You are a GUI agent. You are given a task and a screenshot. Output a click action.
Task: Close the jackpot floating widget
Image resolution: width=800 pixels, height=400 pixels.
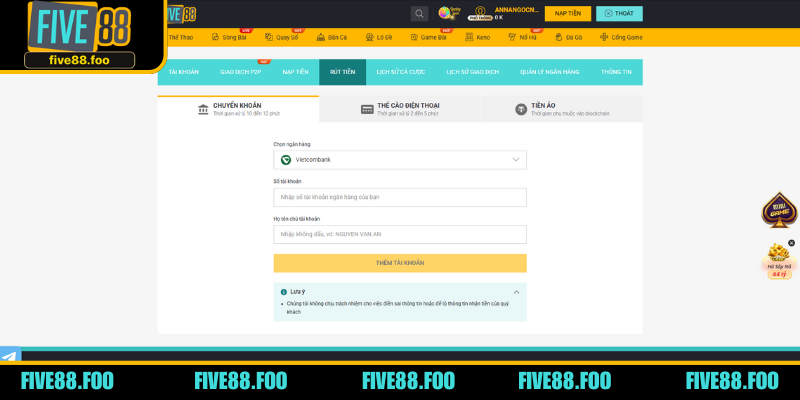[x=791, y=242]
